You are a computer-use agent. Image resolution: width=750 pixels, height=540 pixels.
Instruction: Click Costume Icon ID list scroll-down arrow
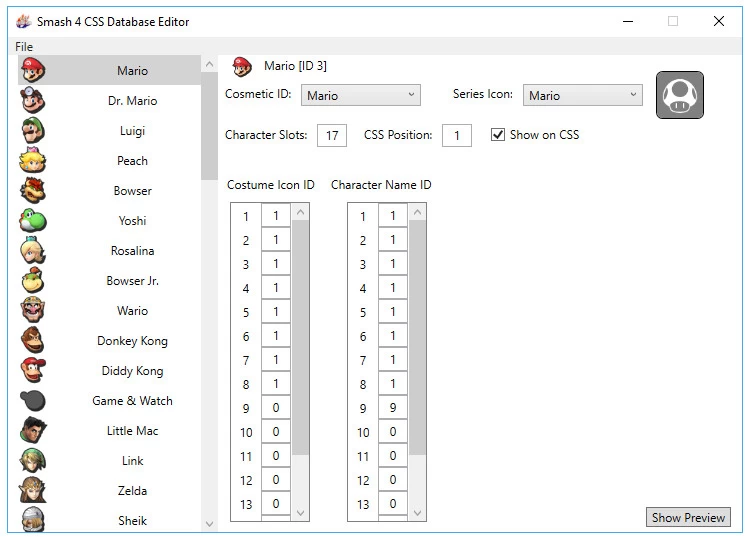[300, 513]
